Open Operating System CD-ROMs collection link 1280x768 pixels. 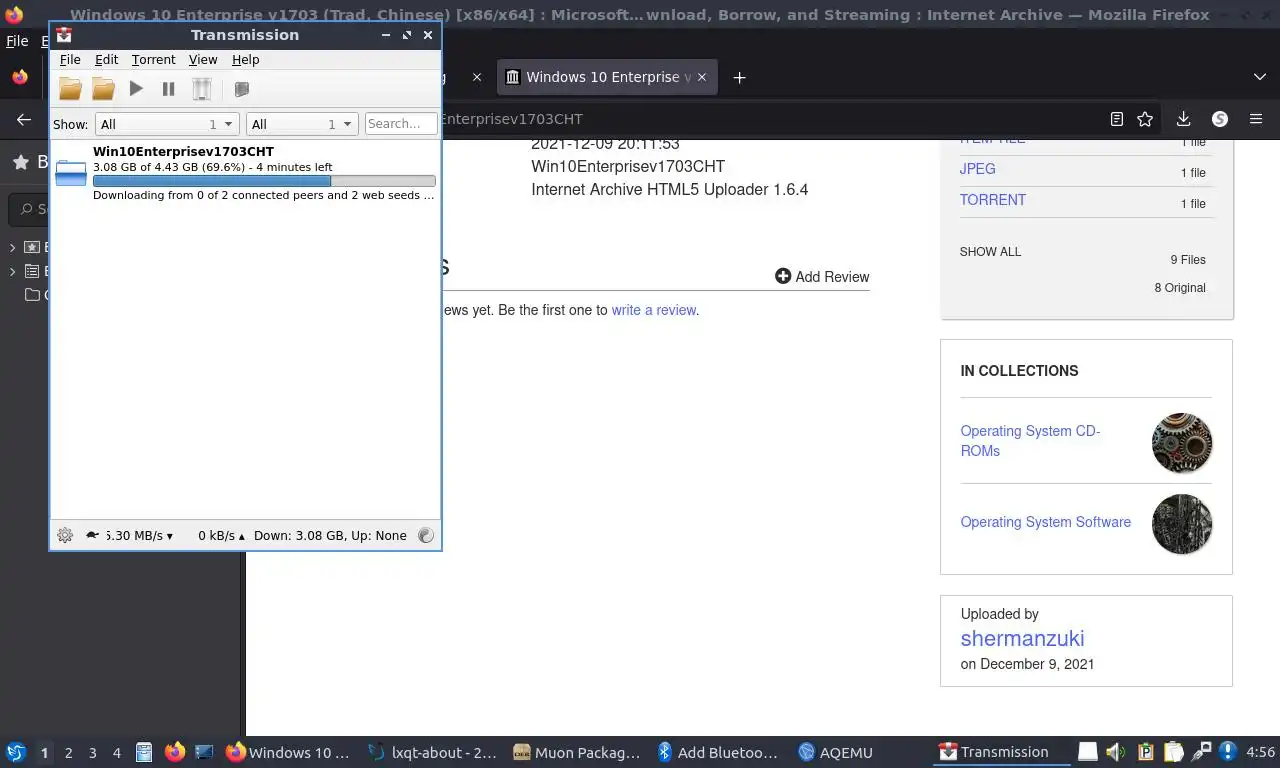coord(1030,441)
